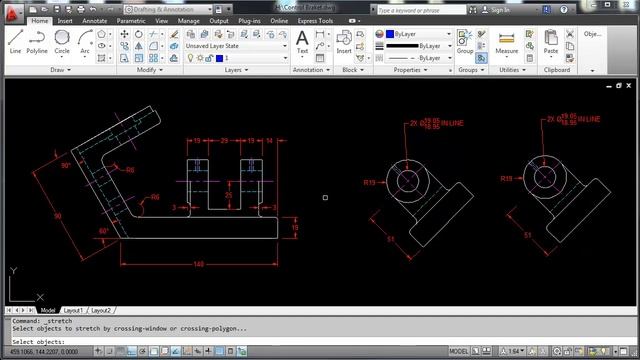This screenshot has width=640, height=360.
Task: Click the command line Select objects prompt
Action: 39,342
